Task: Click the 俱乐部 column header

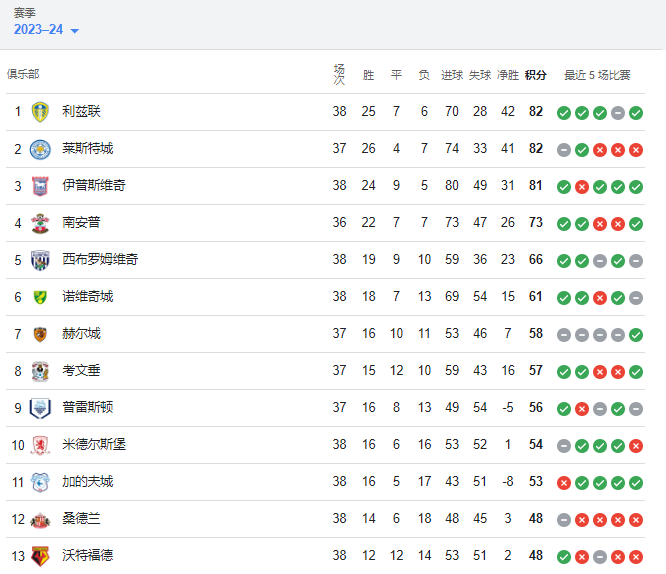Action: pos(23,74)
